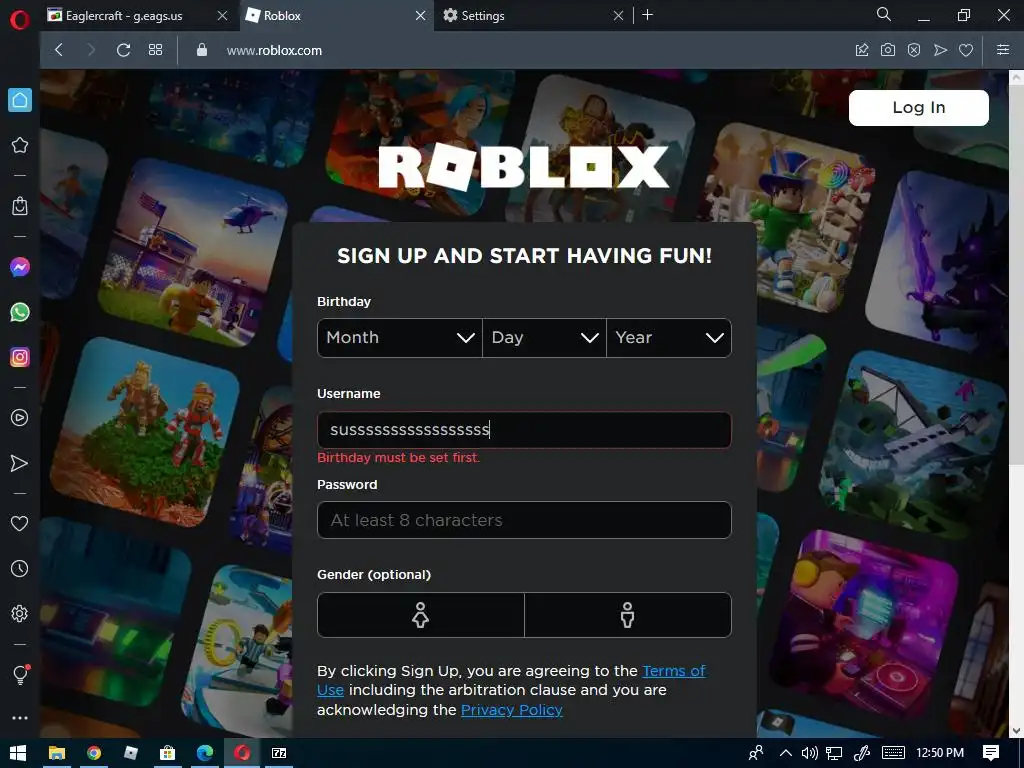Select the female gender option
Image resolution: width=1024 pixels, height=768 pixels.
421,615
